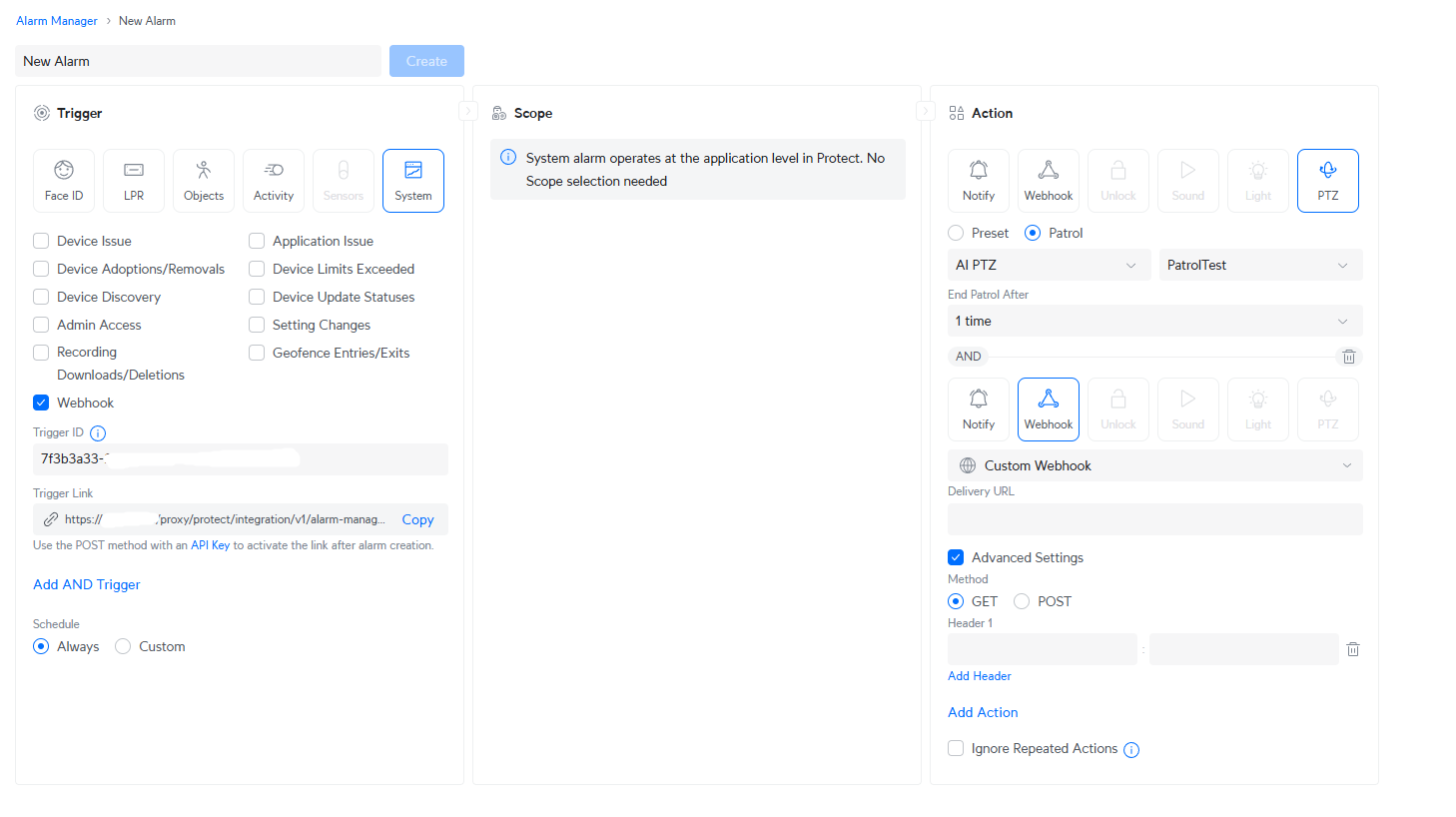1456x817 pixels.
Task: Remove Header 1 using trash icon
Action: coord(1353,649)
